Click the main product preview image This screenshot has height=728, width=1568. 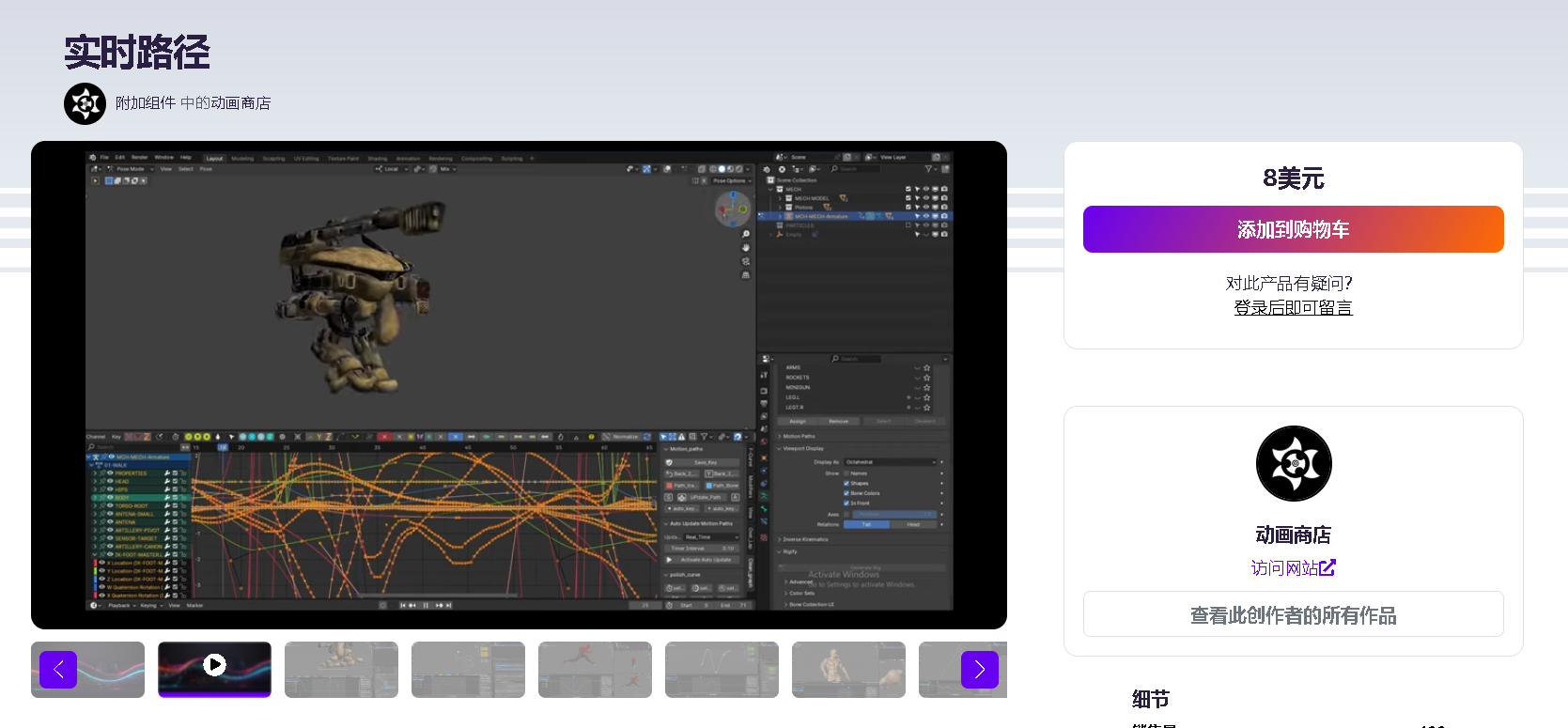(519, 385)
